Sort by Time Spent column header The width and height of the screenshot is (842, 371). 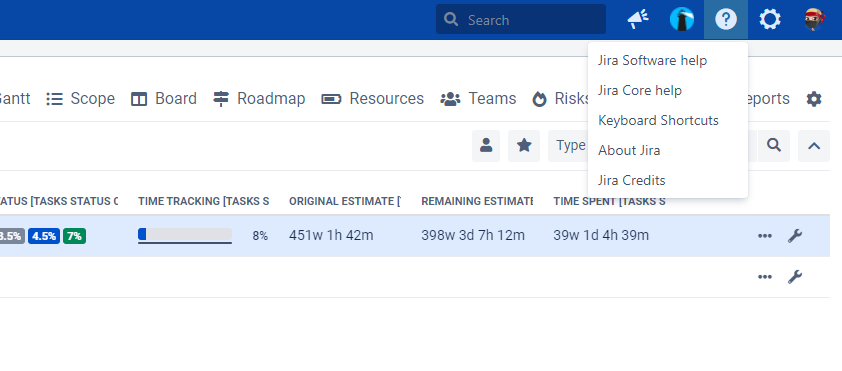tap(609, 201)
